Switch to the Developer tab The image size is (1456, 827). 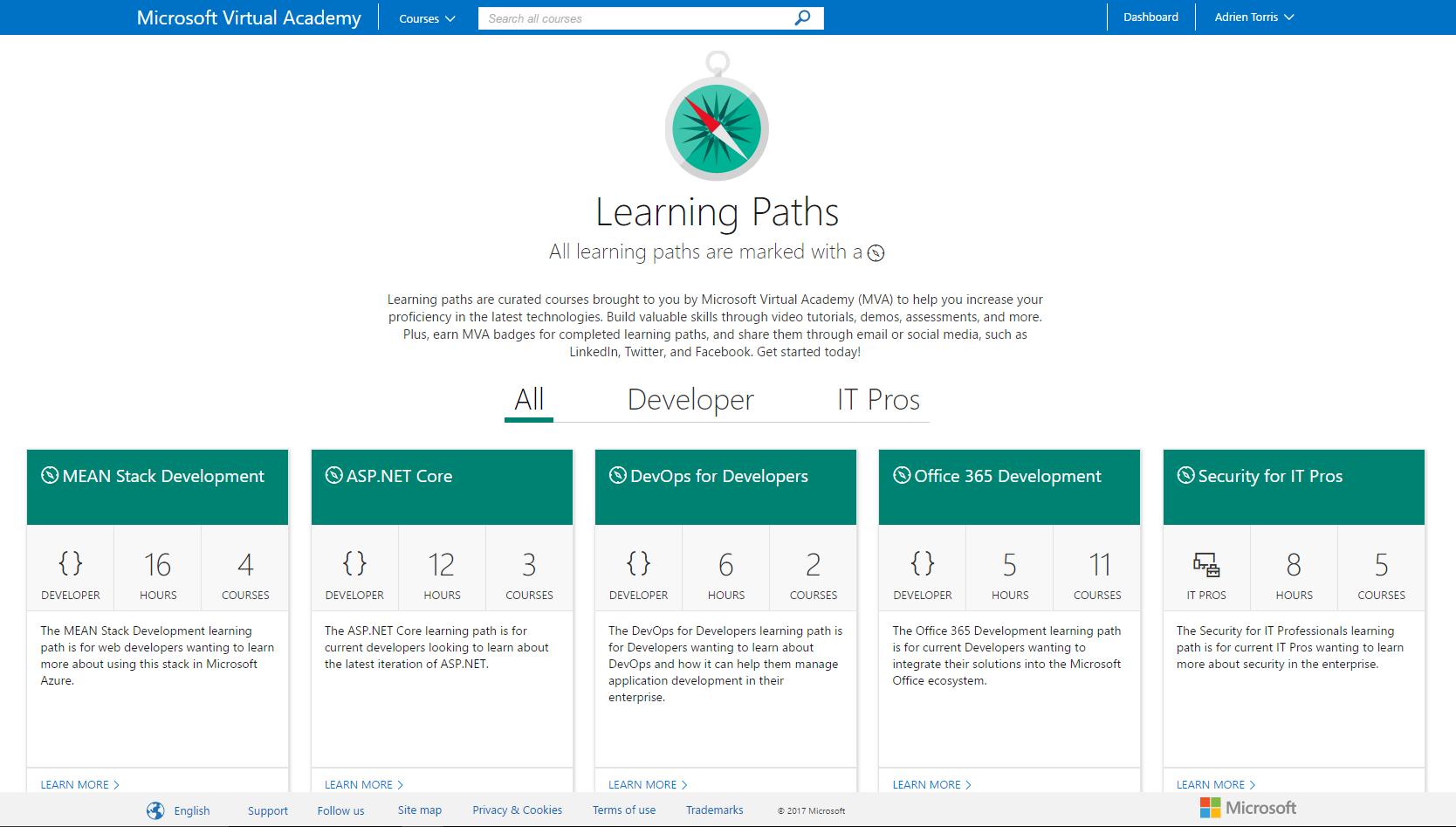(x=690, y=400)
